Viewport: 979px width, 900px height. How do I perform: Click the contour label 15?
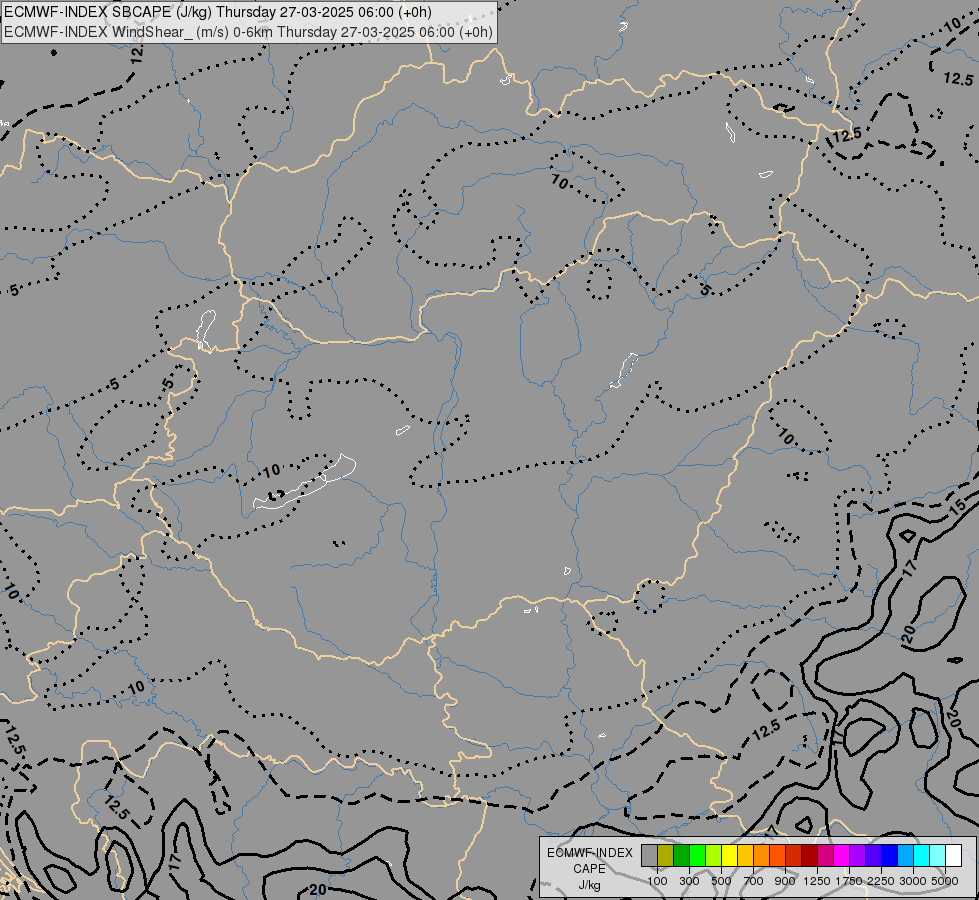tap(959, 505)
